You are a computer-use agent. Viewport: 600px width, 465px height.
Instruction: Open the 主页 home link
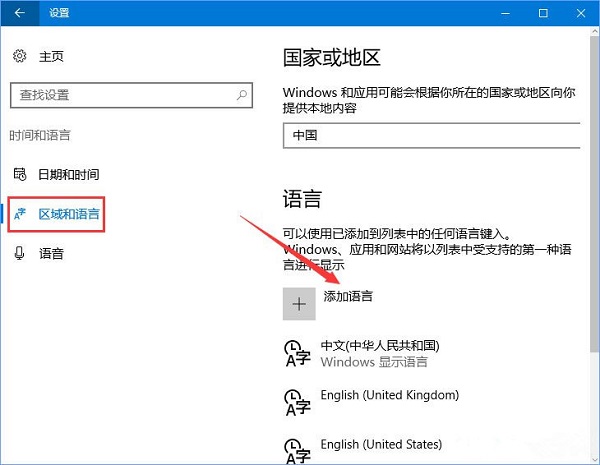pyautogui.click(x=51, y=57)
